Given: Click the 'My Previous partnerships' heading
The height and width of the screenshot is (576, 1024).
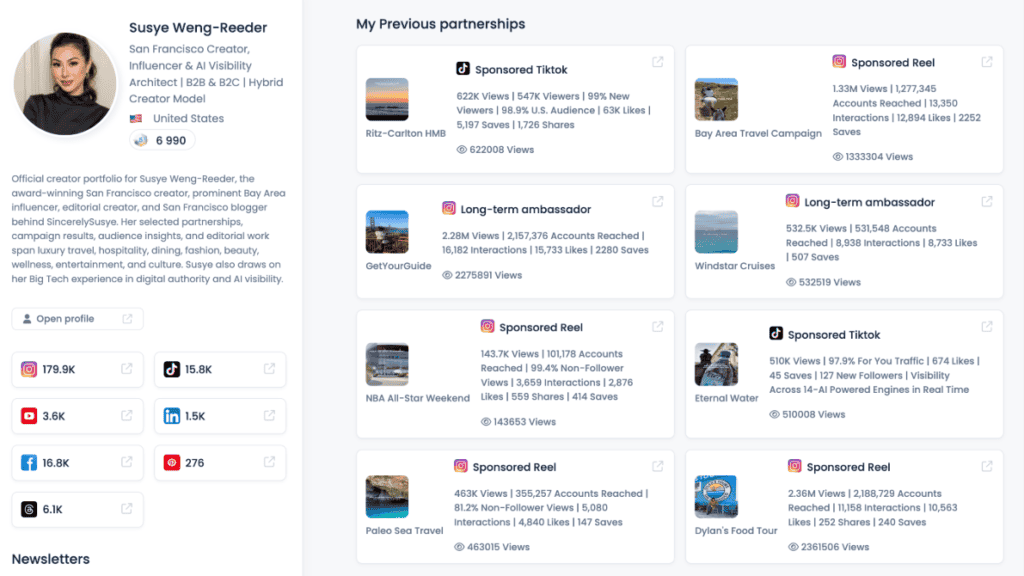Looking at the screenshot, I should coord(440,24).
